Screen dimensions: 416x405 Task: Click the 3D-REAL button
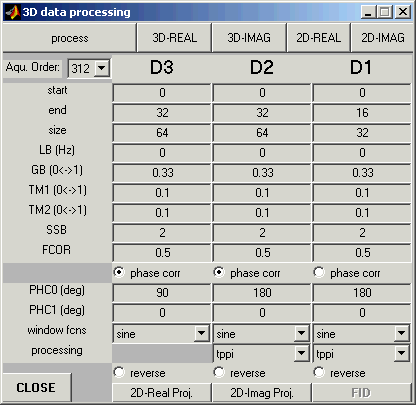click(174, 38)
